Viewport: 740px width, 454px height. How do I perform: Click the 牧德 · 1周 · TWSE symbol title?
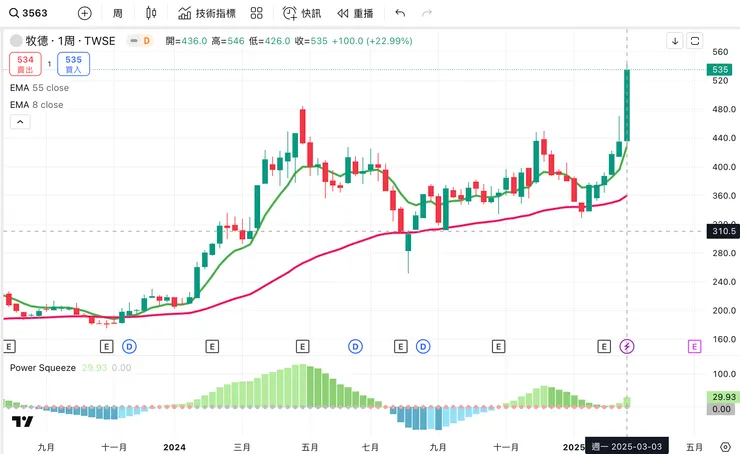[70, 41]
